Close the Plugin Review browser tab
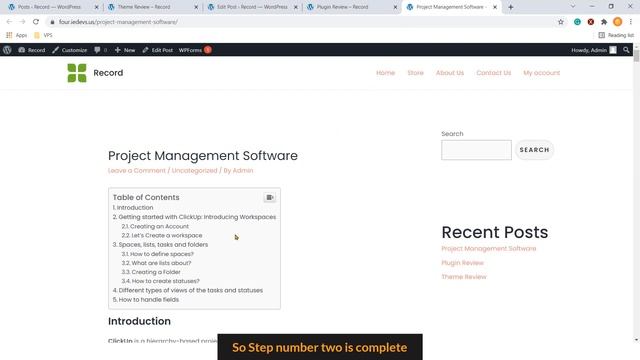The image size is (640, 360). pyautogui.click(x=395, y=7)
